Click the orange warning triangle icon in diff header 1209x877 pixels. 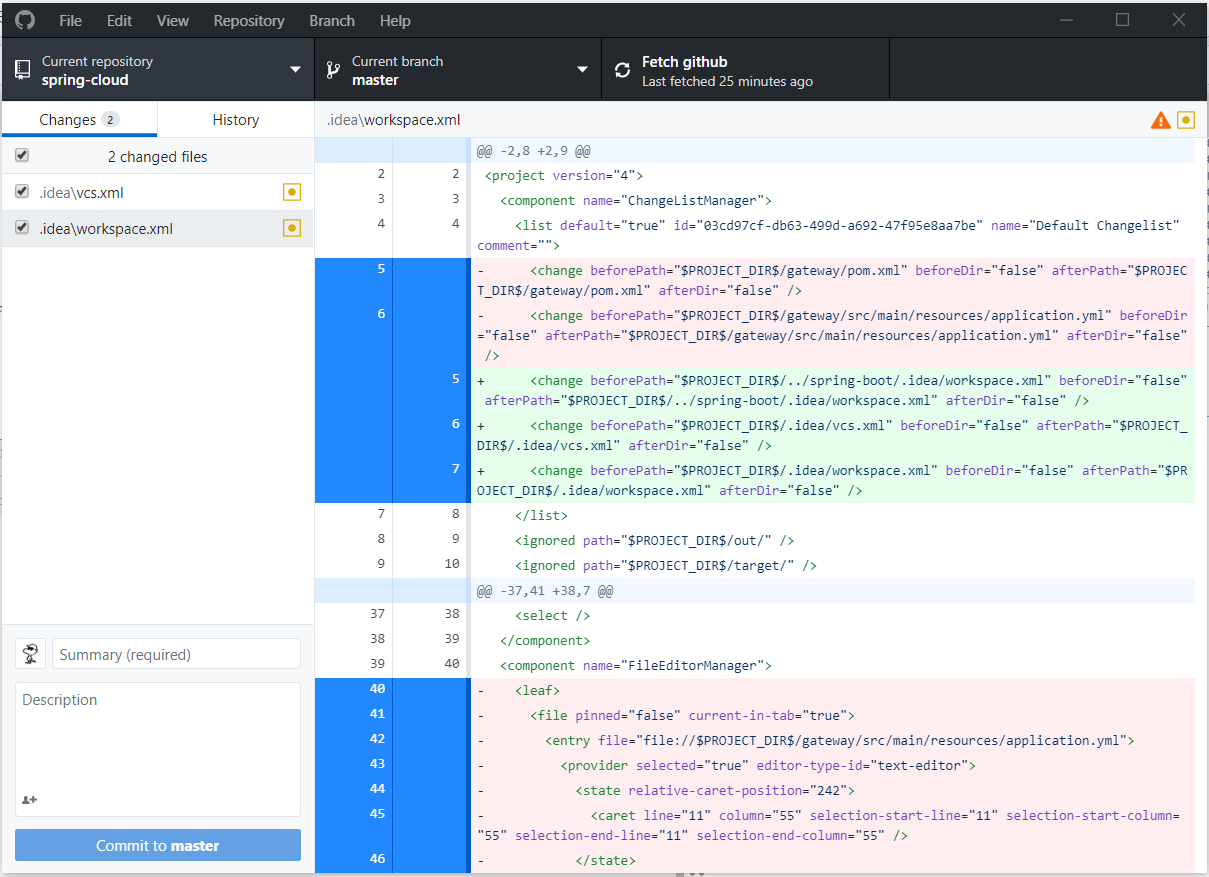pos(1160,120)
